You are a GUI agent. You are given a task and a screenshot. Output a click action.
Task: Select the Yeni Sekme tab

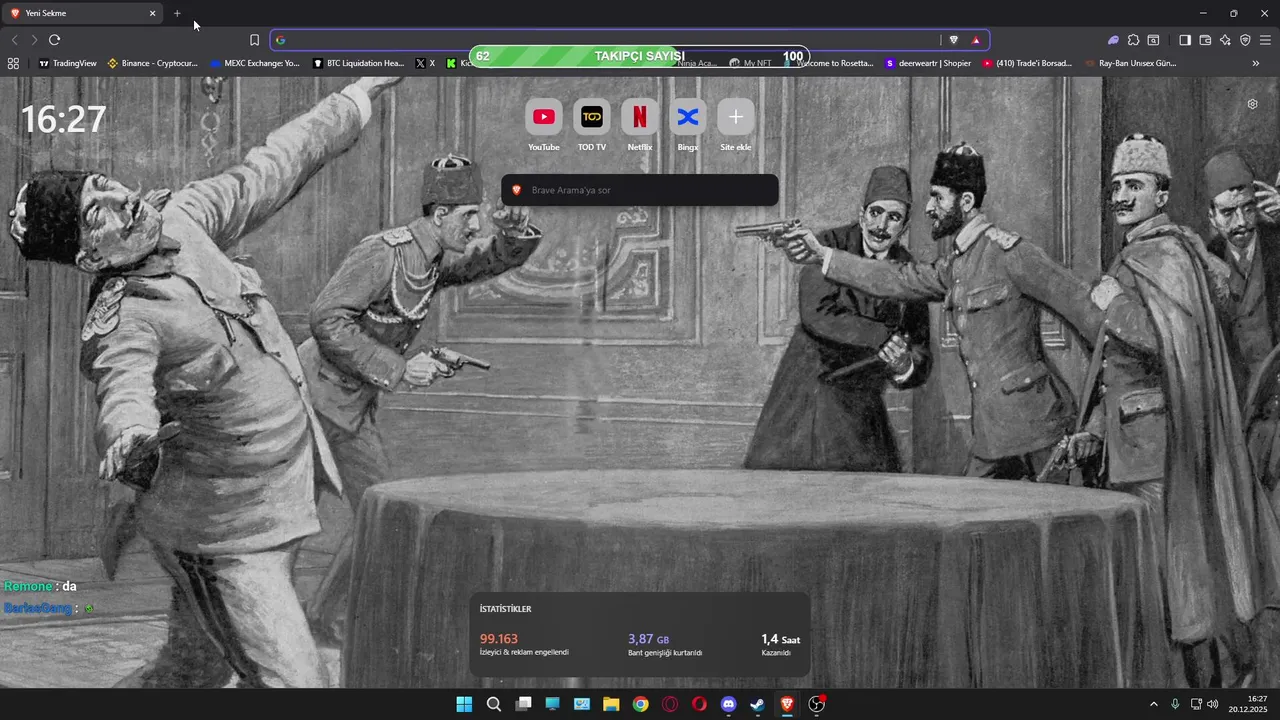[84, 13]
